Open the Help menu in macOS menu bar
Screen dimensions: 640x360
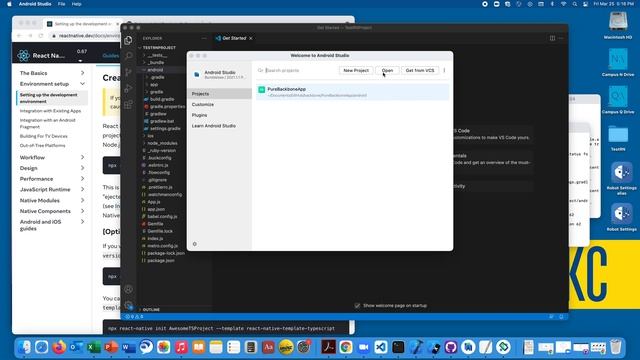point(76,4)
